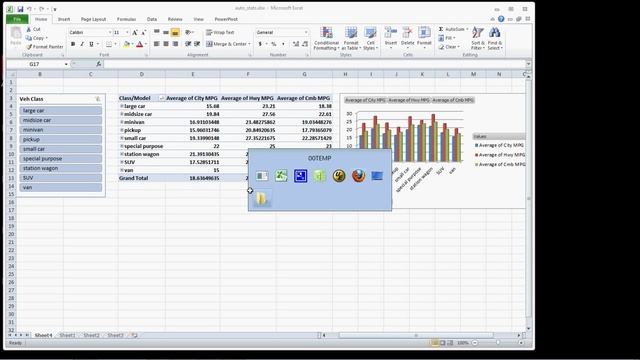Clear the Veh Class slicer filter

click(98, 99)
